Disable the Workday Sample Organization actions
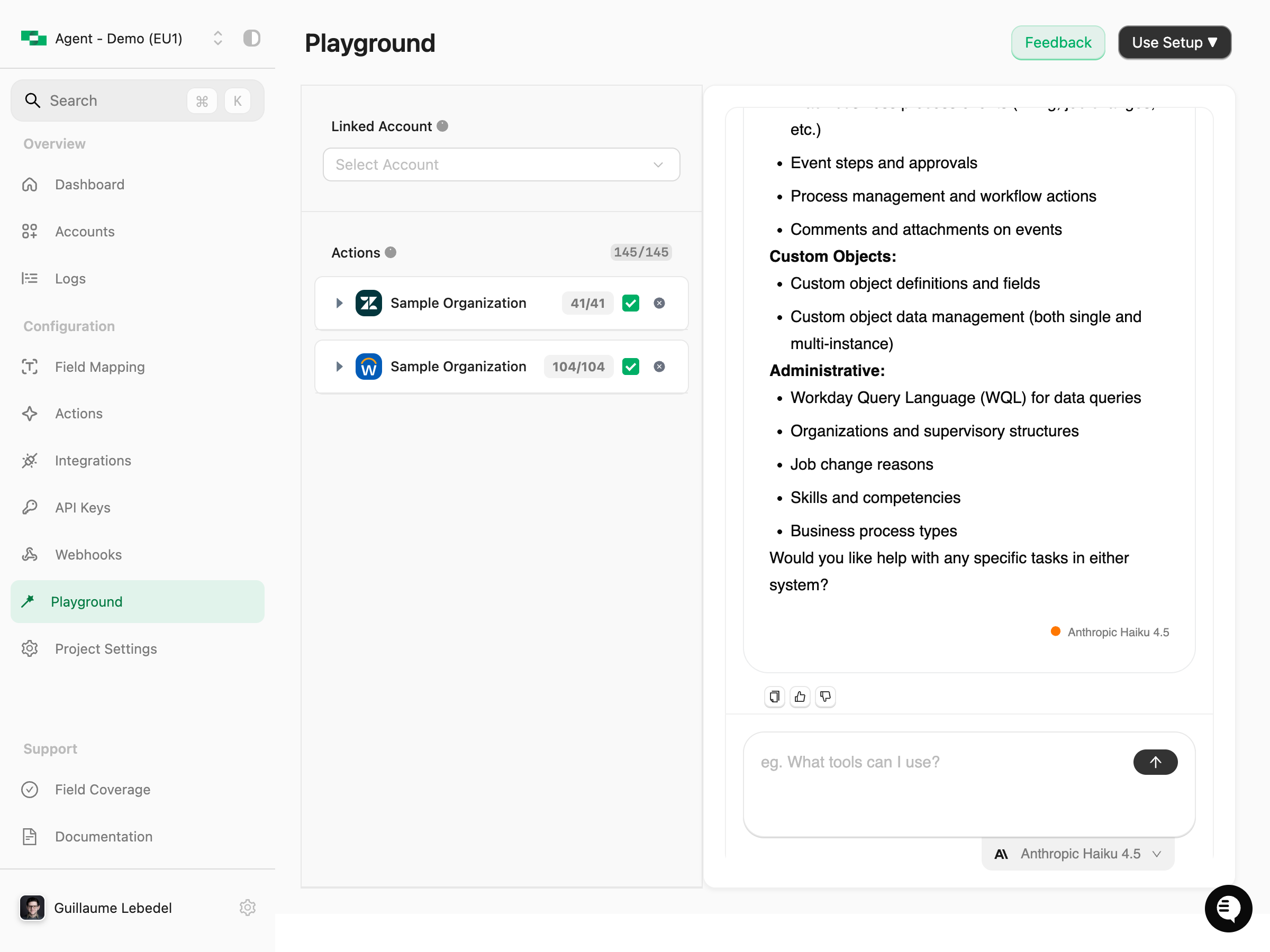 tap(630, 366)
